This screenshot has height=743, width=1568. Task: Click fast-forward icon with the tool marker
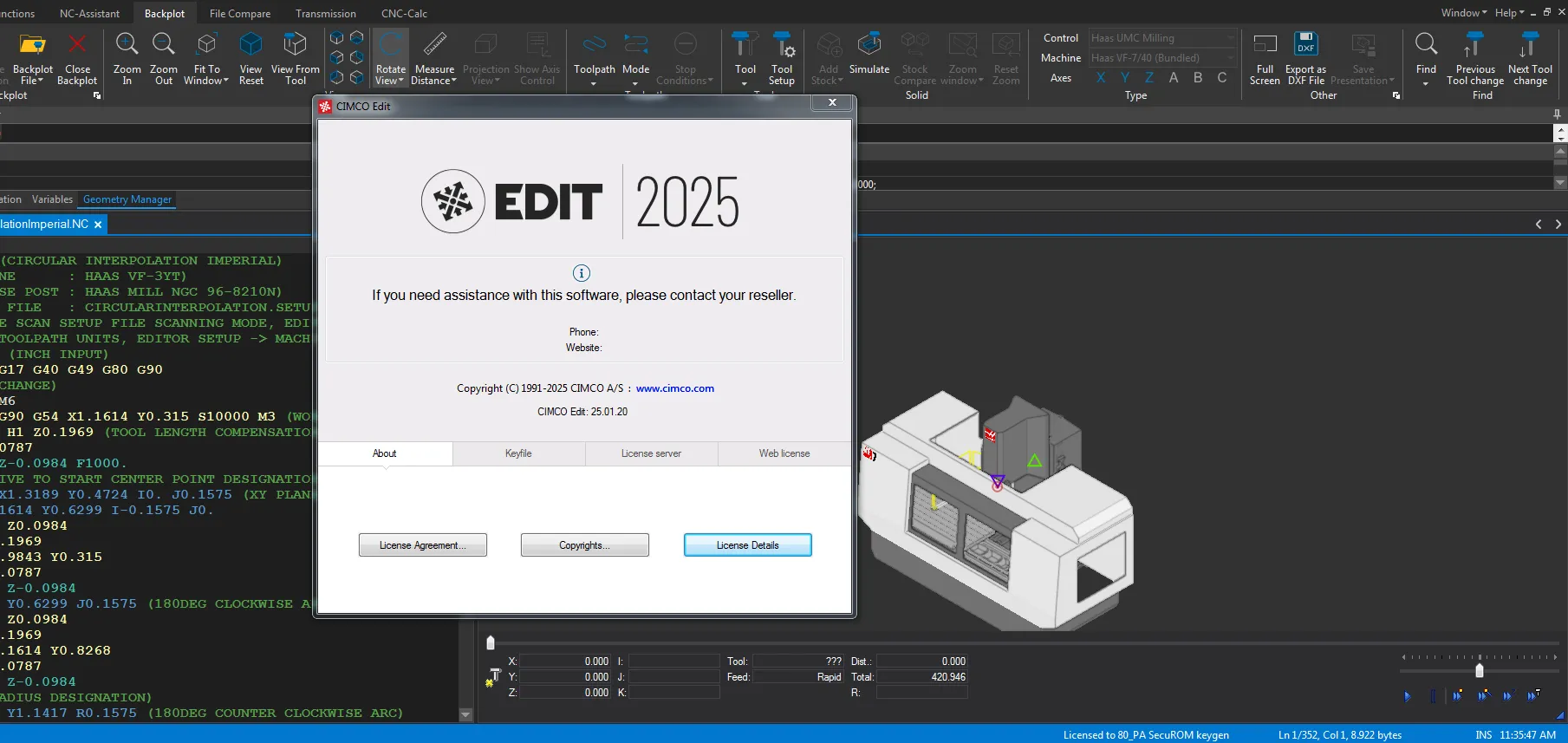(1533, 695)
